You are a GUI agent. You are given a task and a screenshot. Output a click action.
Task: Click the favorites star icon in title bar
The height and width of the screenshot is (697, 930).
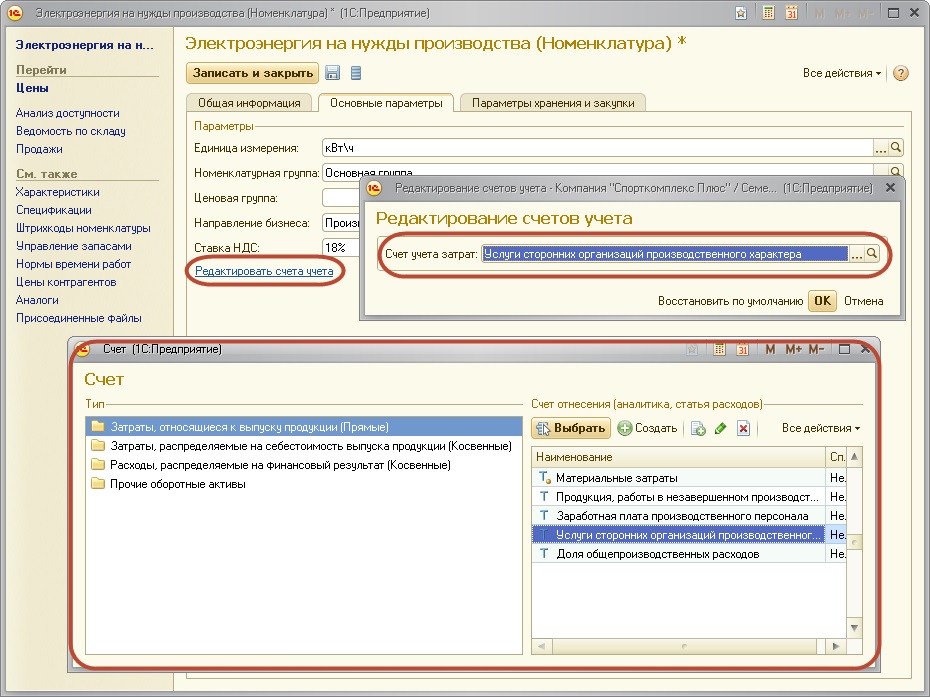click(740, 14)
